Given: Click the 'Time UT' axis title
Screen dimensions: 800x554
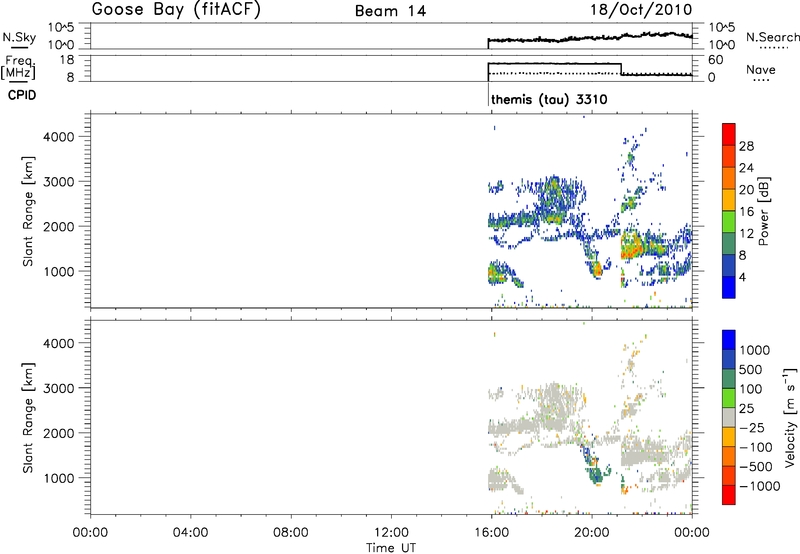Looking at the screenshot, I should pos(391,548).
